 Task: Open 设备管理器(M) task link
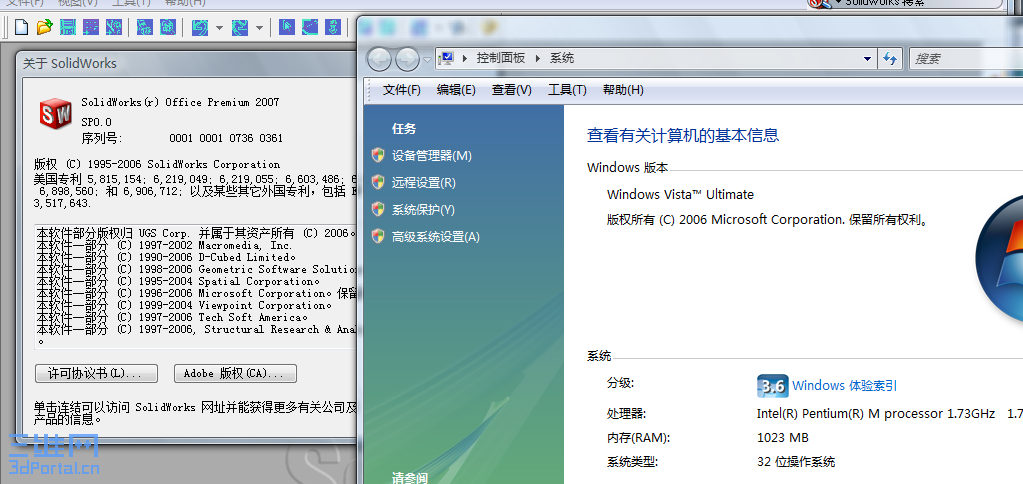[431, 156]
